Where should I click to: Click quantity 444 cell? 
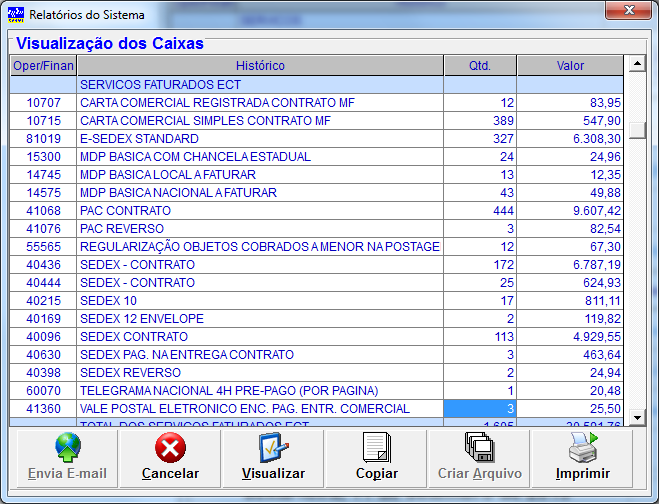point(480,211)
